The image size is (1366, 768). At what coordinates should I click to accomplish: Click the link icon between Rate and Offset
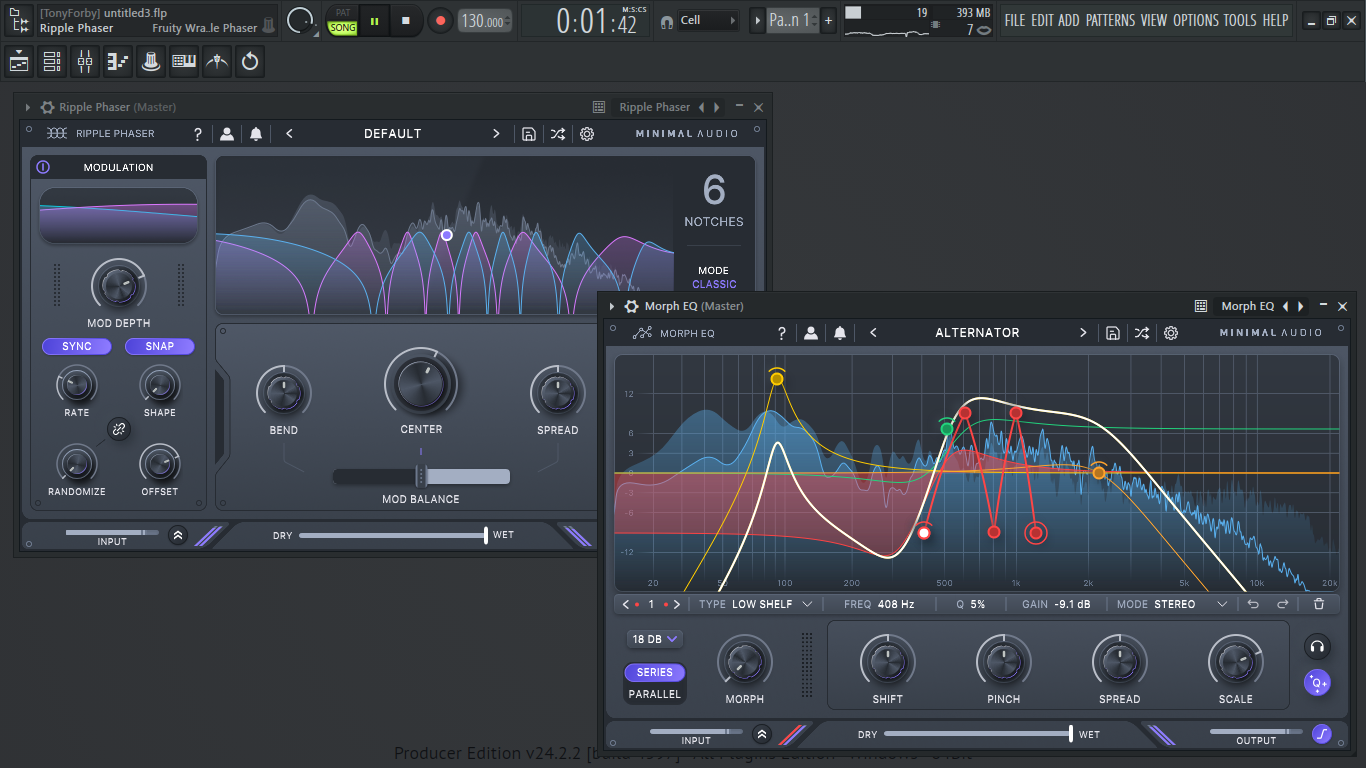pos(118,430)
